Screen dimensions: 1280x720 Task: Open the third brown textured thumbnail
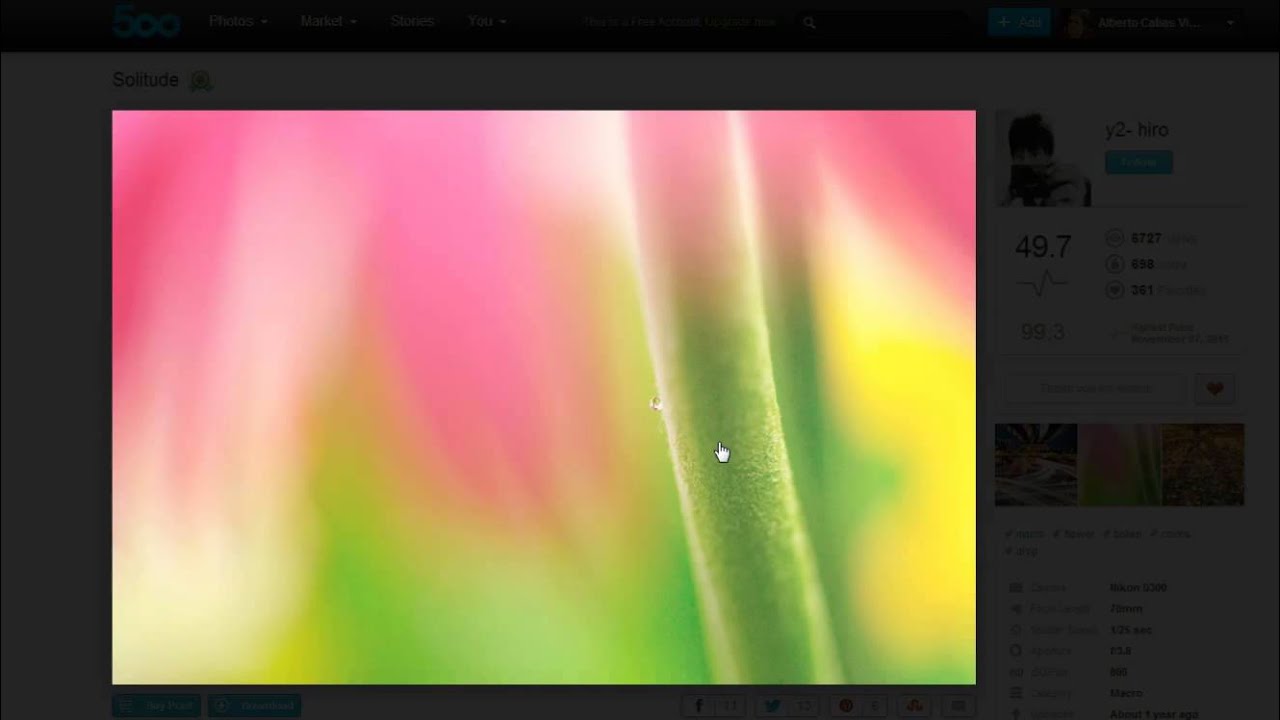click(x=1203, y=465)
